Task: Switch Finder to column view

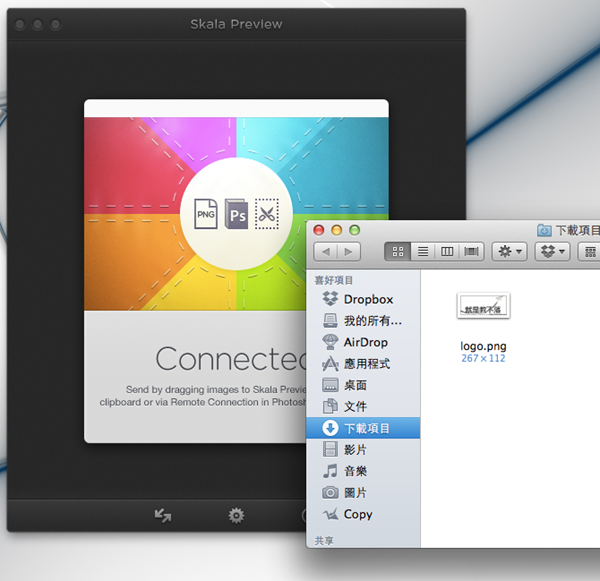Action: pos(447,251)
